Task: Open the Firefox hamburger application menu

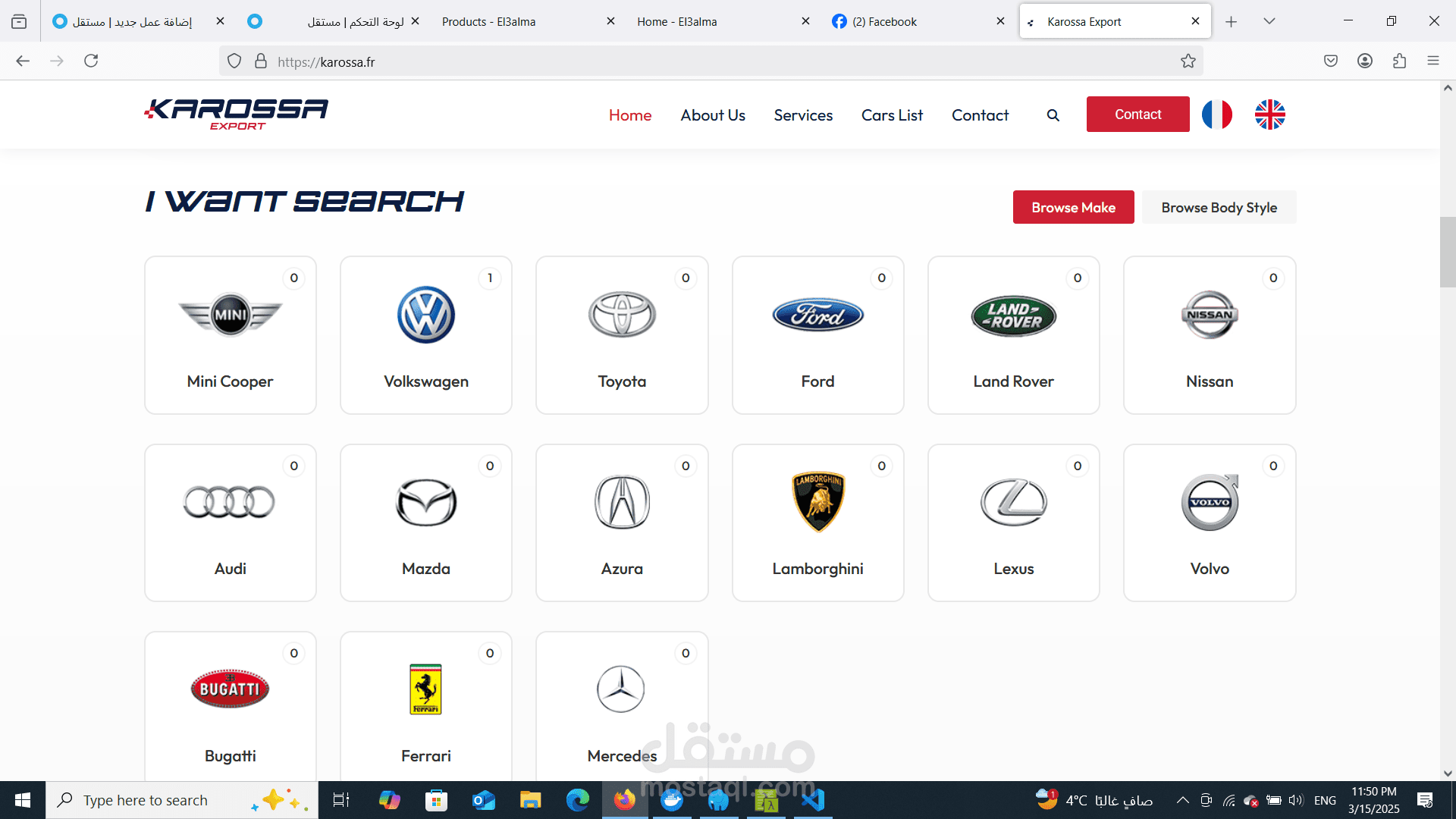Action: click(x=1432, y=61)
